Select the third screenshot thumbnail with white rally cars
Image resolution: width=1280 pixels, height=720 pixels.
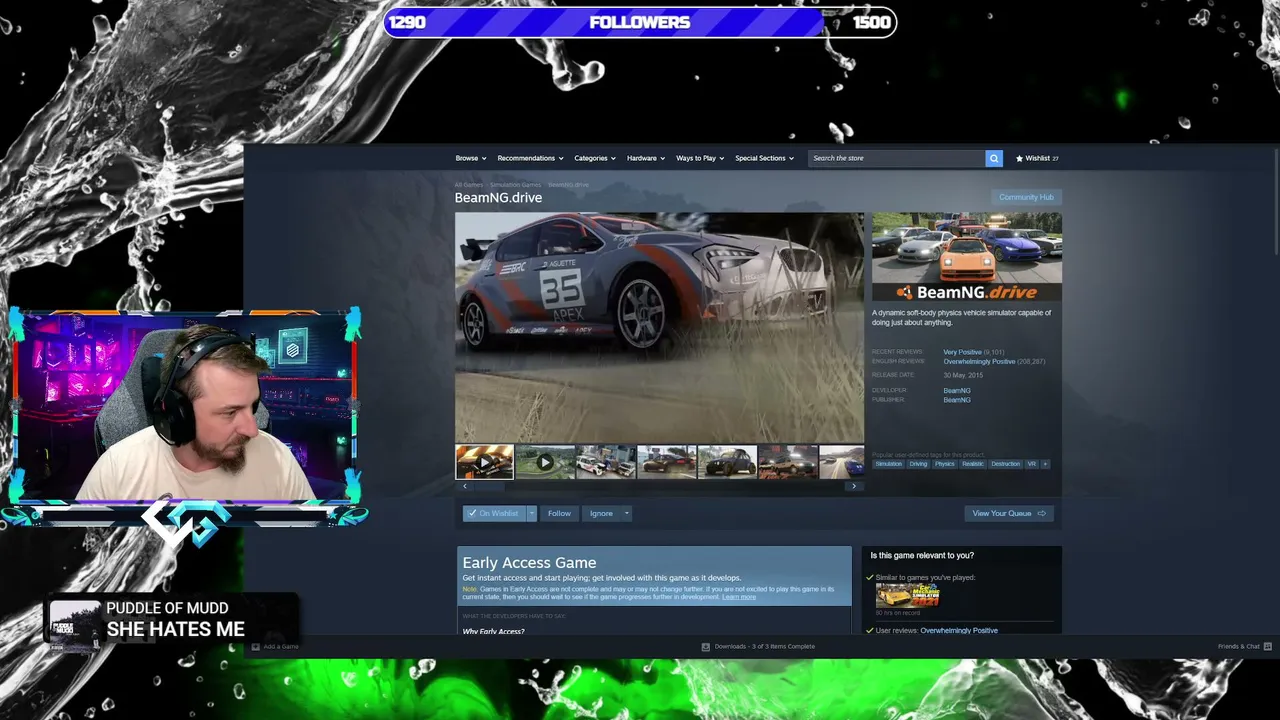click(606, 462)
